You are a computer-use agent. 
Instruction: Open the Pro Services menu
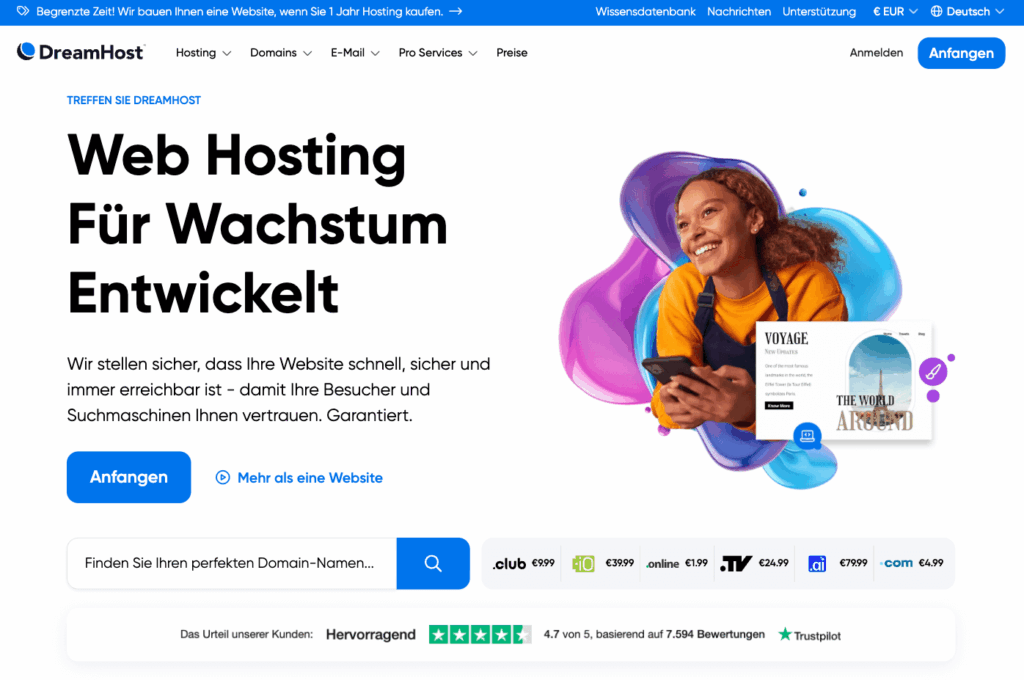click(438, 53)
